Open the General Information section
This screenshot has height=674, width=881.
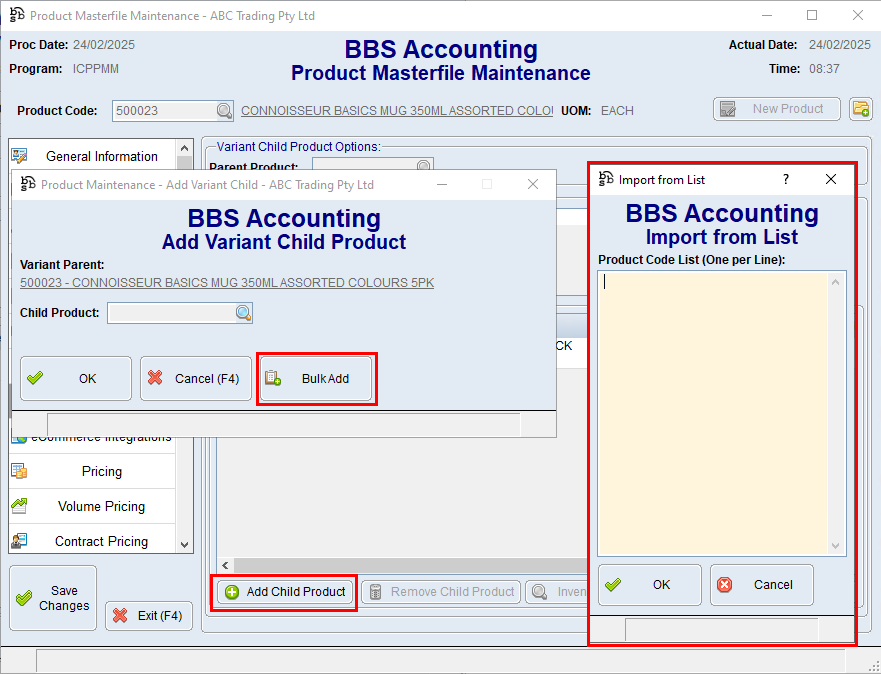101,157
